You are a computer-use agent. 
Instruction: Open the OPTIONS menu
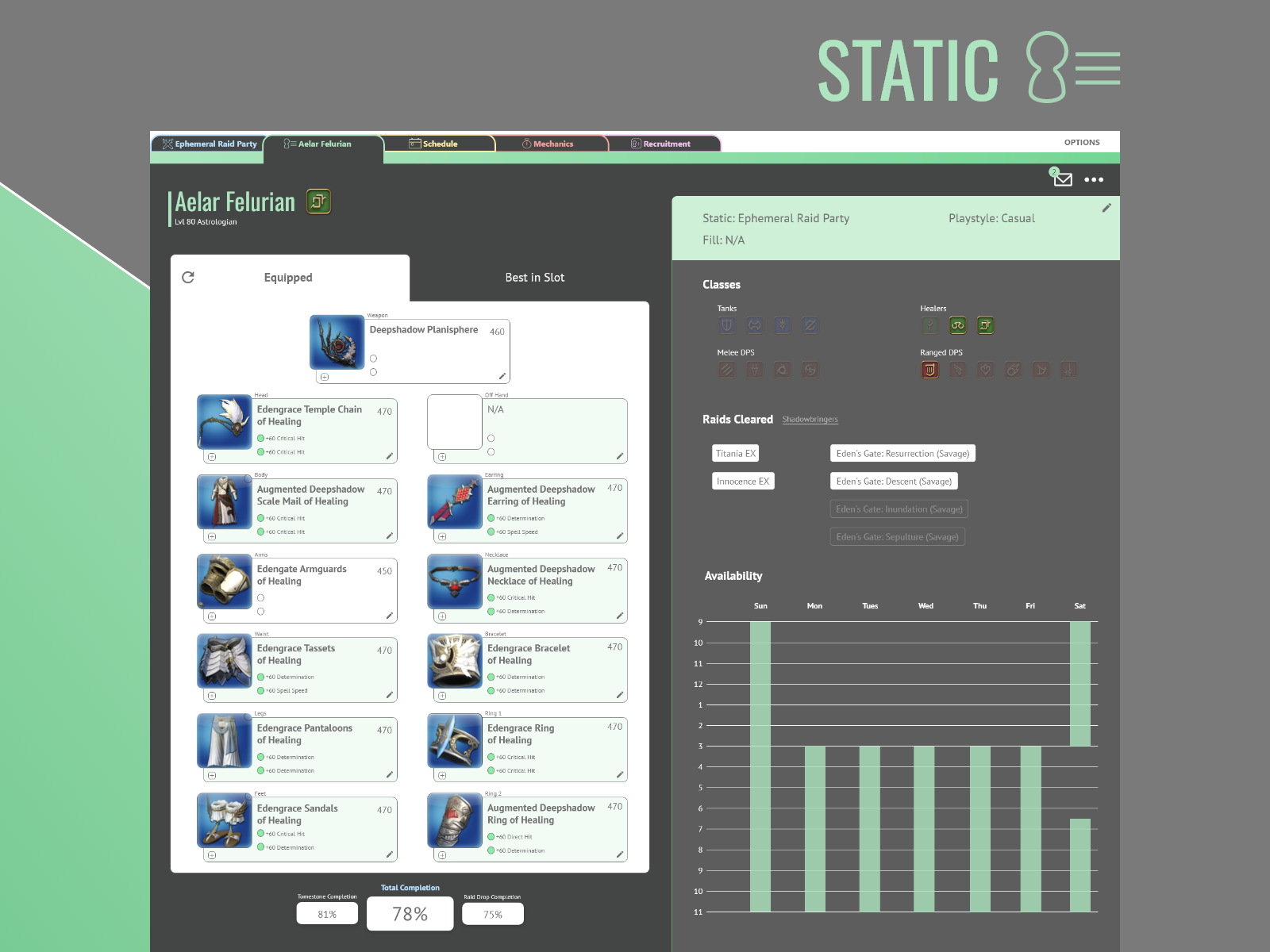1082,143
